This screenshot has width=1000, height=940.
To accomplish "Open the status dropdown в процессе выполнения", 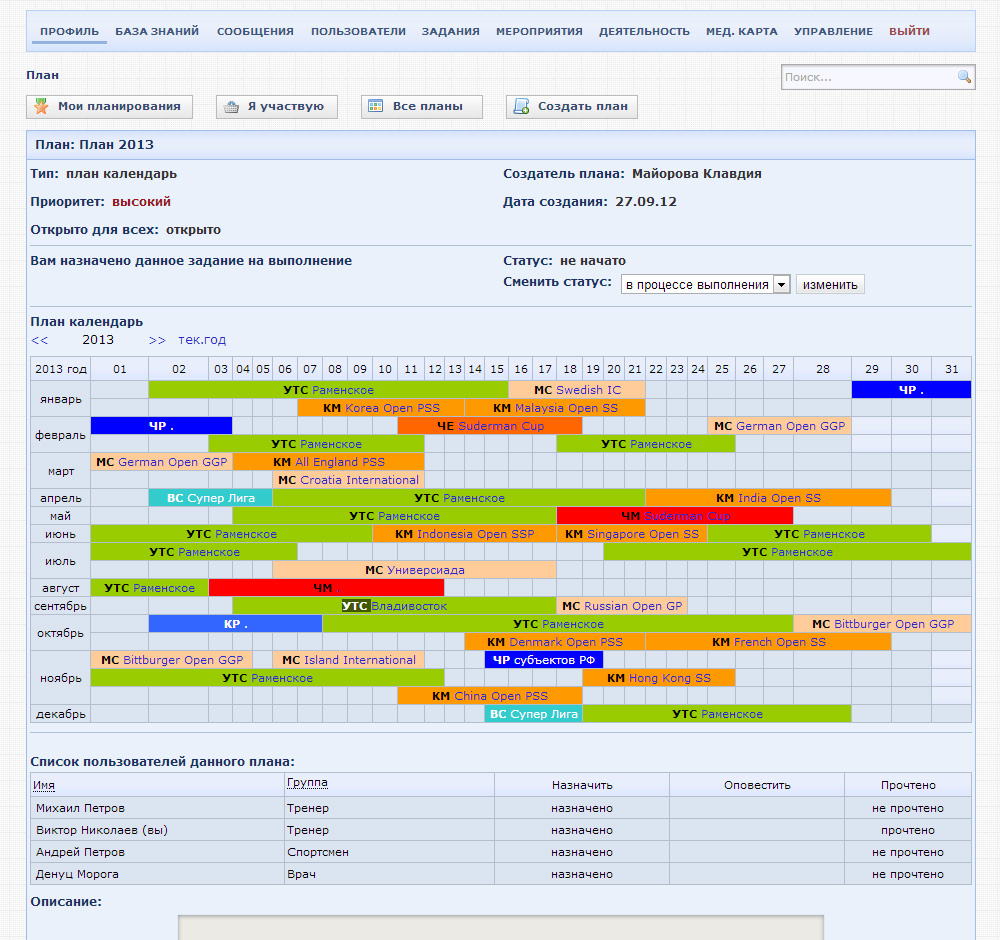I will [x=705, y=285].
